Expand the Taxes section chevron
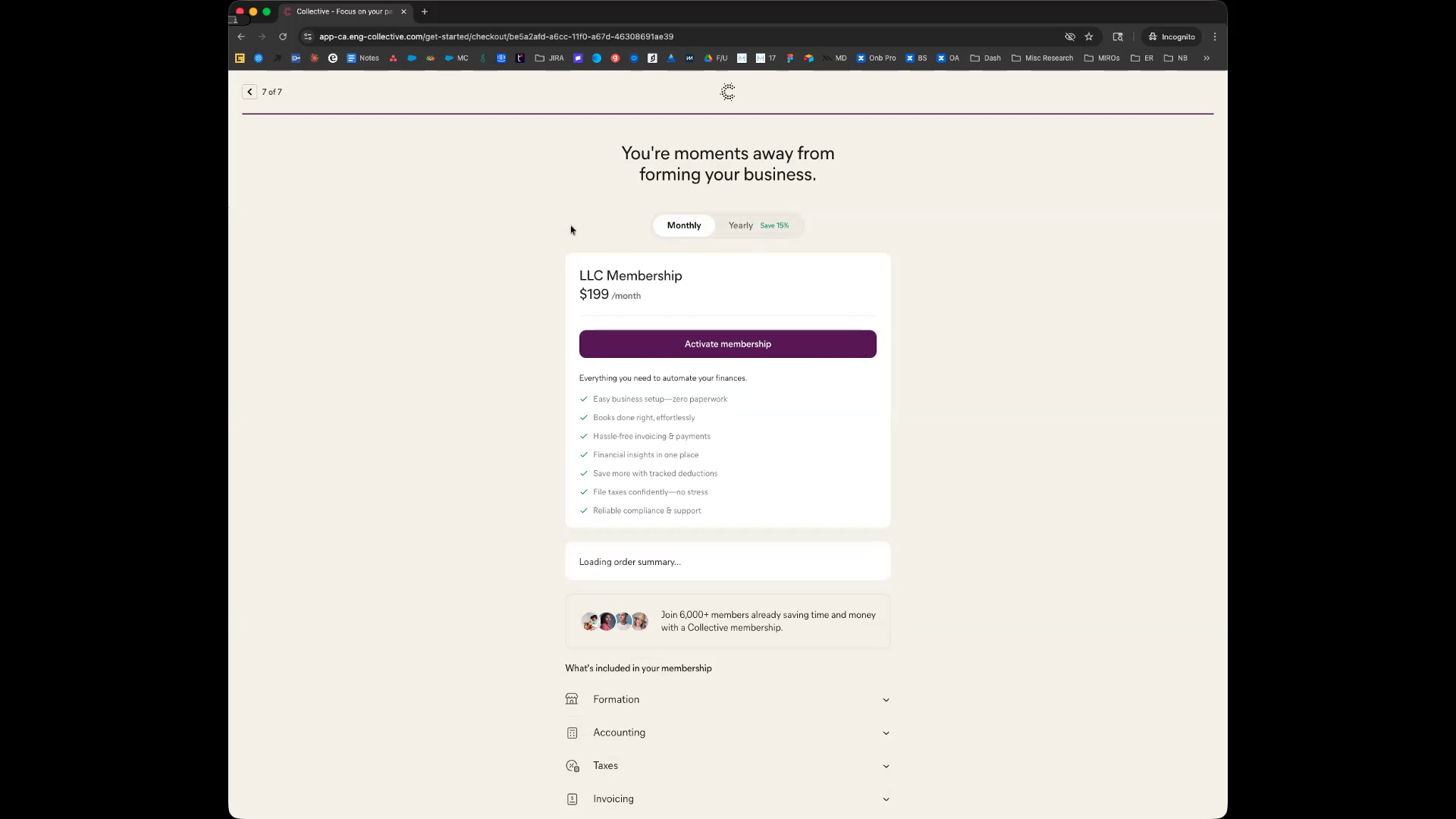1456x819 pixels. point(886,766)
